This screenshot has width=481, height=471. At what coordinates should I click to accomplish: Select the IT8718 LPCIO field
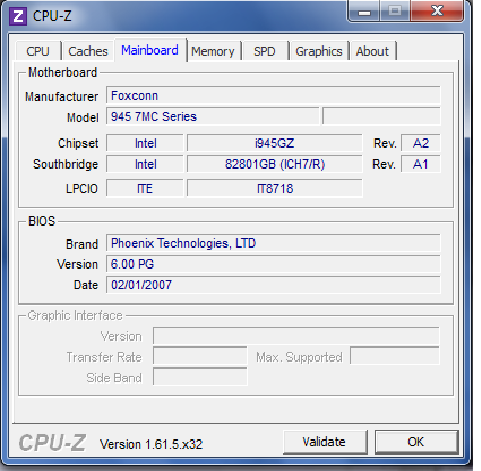[275, 189]
